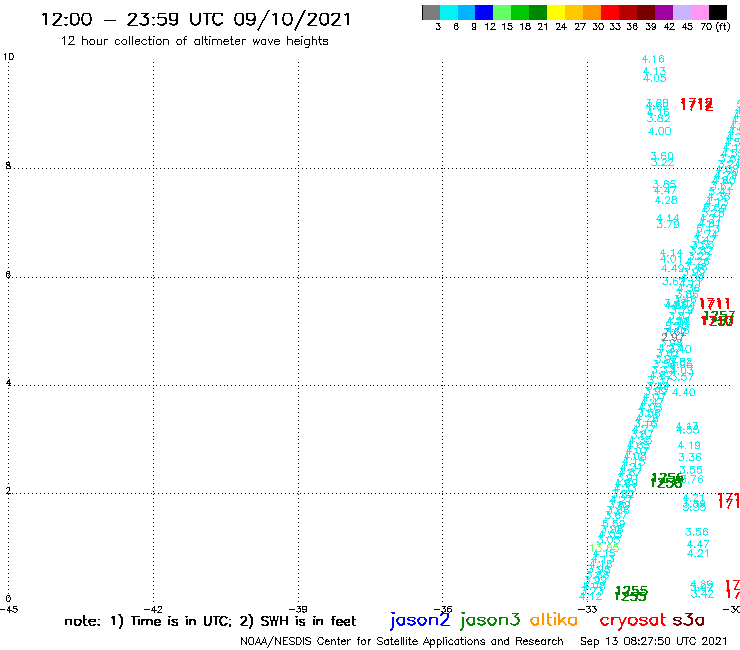Click the pink color swatch in the legend

(700, 12)
